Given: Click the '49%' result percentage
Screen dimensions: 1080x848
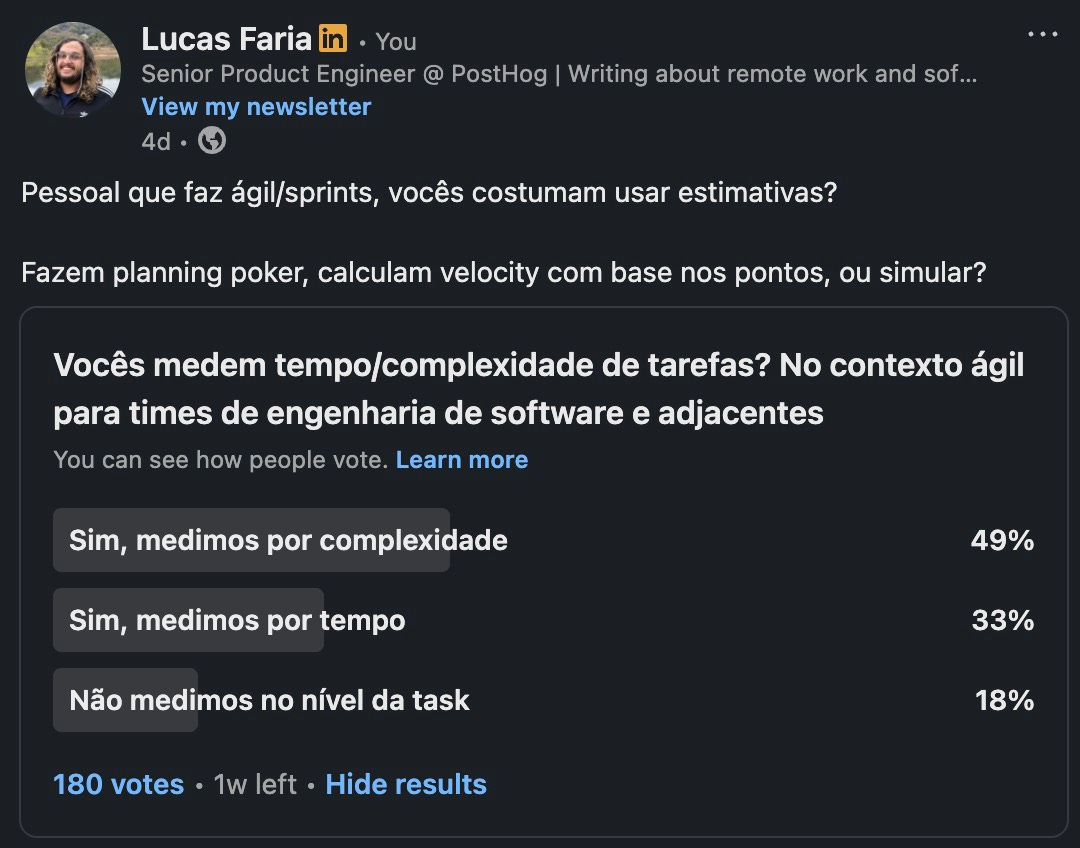Looking at the screenshot, I should point(1003,540).
